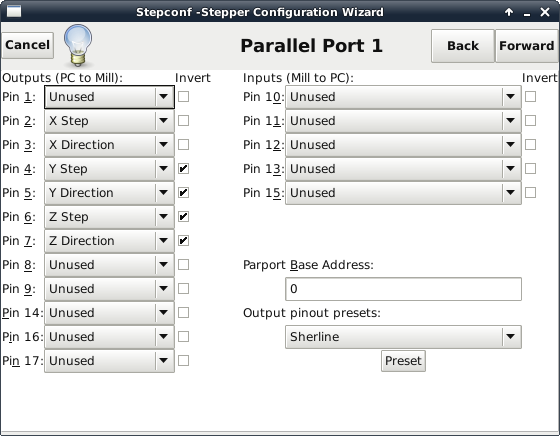Expand the Pin 3 X Direction dropdown
Screen dimensions: 560x436
tap(109, 145)
